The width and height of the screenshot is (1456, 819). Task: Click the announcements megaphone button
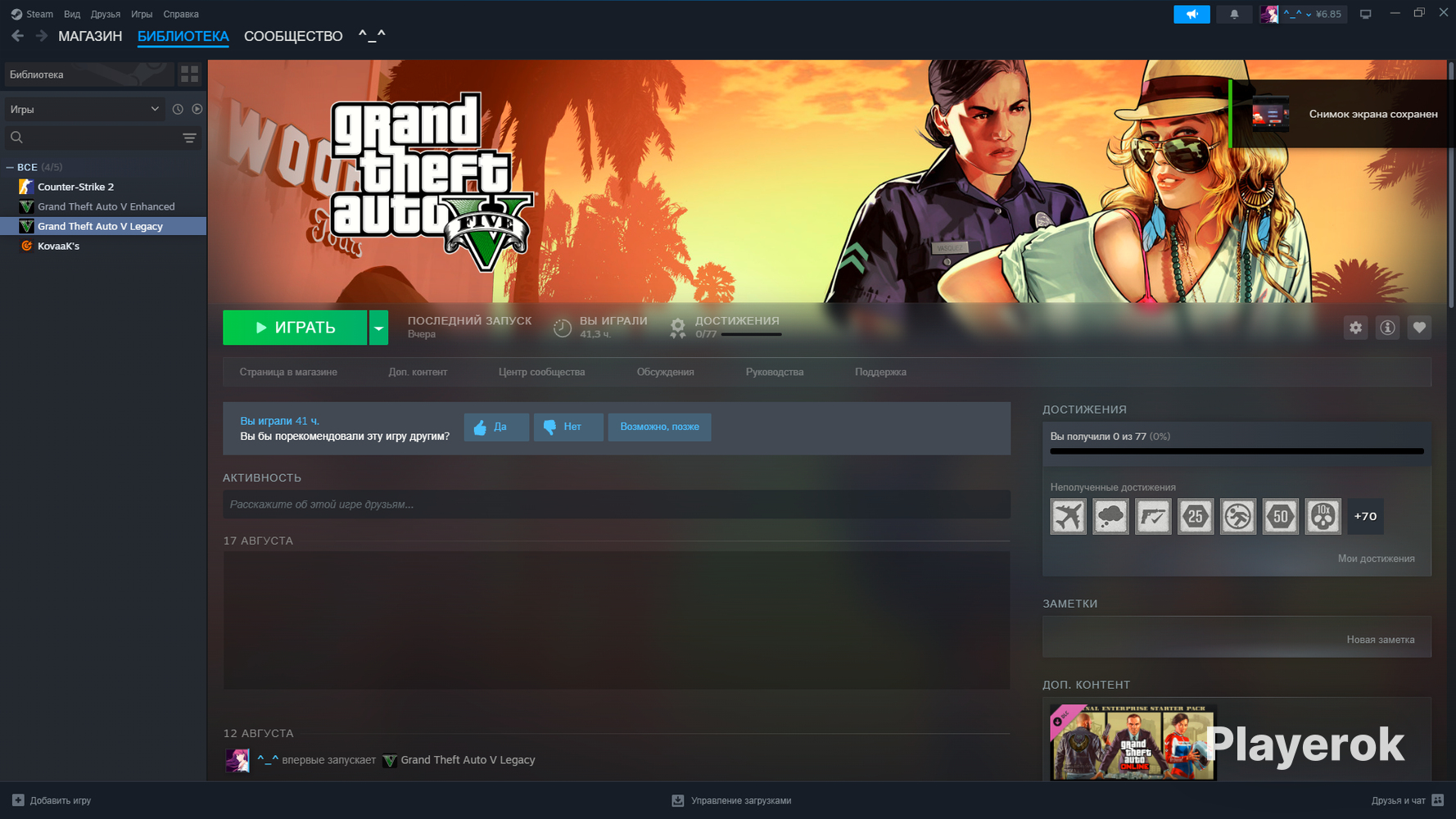[1191, 14]
